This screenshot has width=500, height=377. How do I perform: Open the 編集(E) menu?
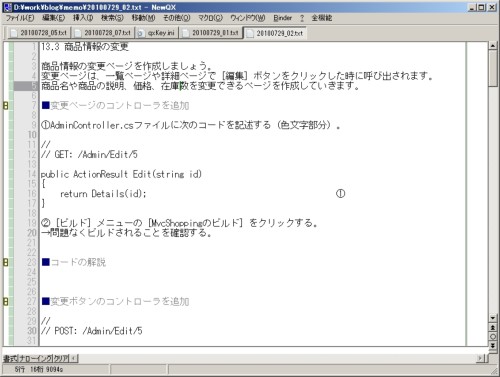tap(54, 18)
